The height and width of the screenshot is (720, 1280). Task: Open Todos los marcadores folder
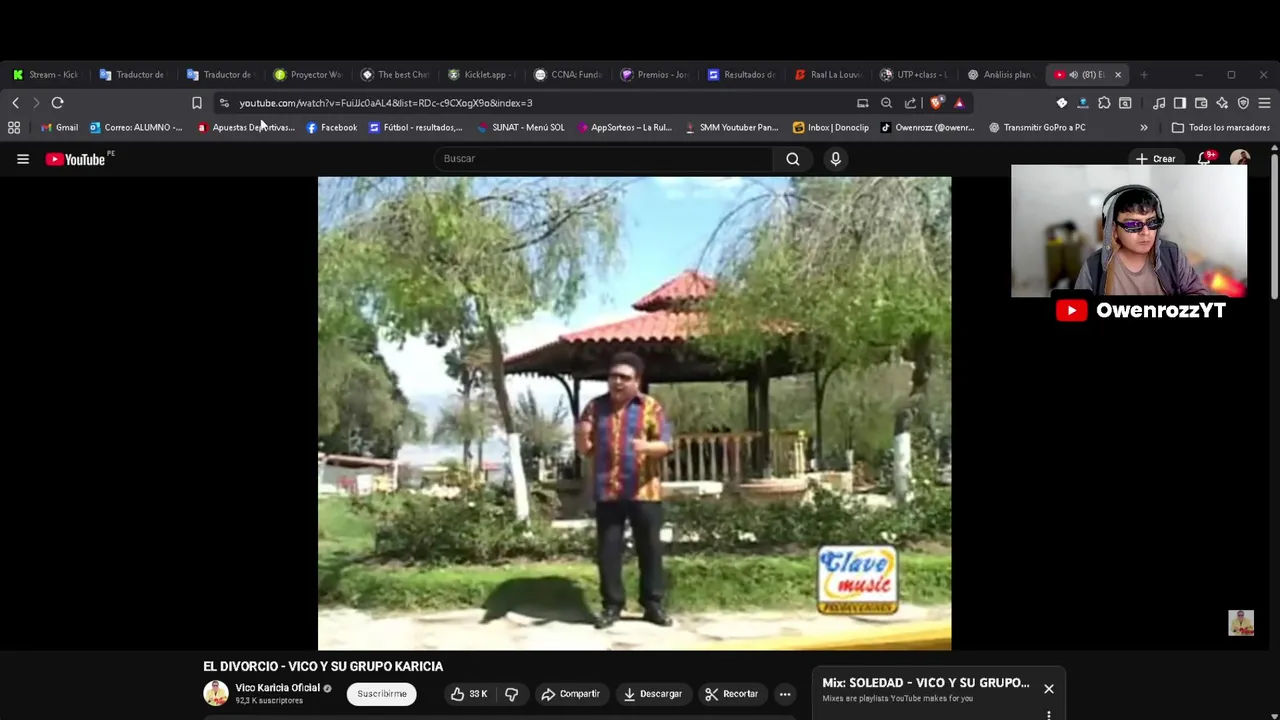coord(1221,128)
